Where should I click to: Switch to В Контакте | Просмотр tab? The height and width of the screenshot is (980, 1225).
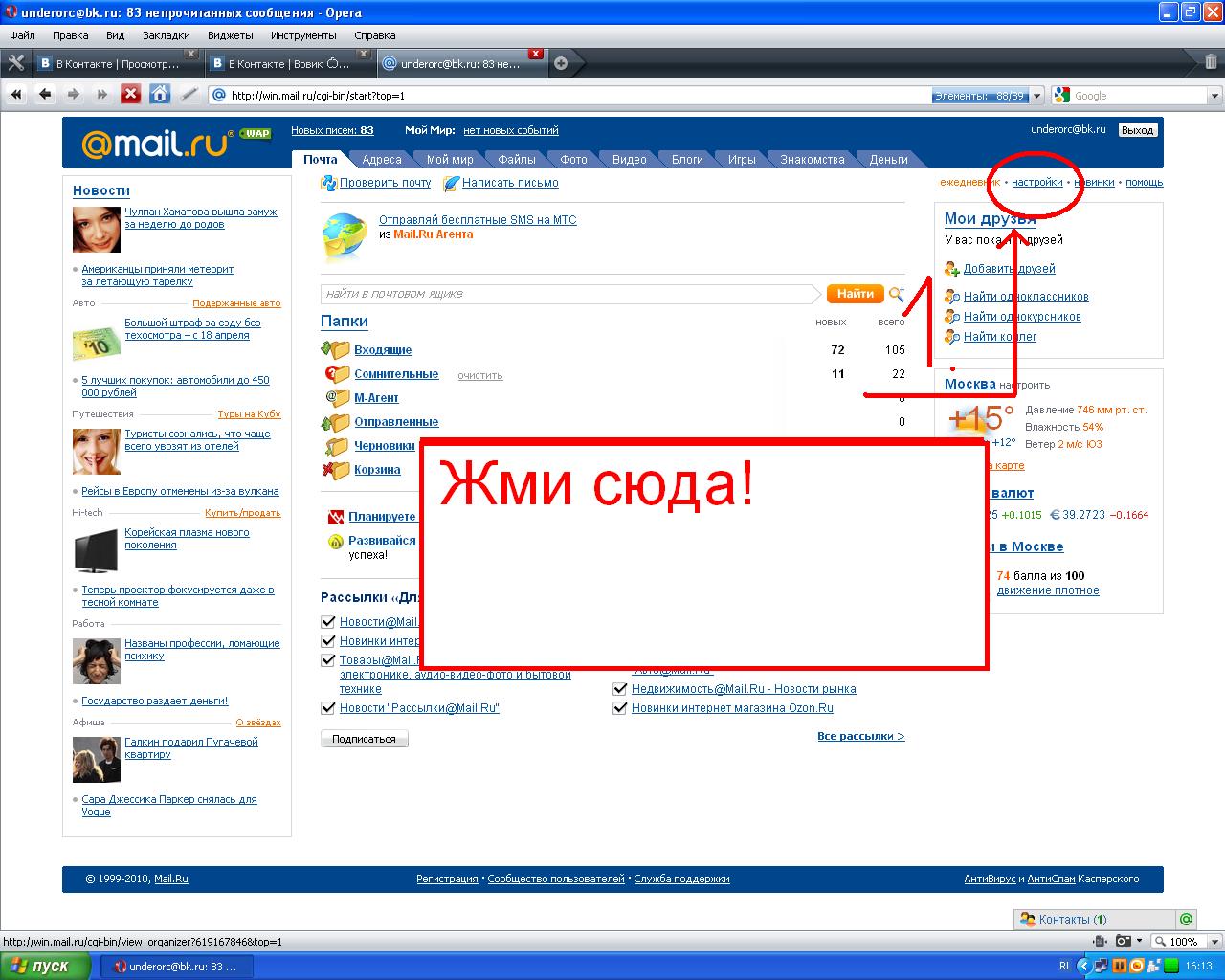pos(118,64)
